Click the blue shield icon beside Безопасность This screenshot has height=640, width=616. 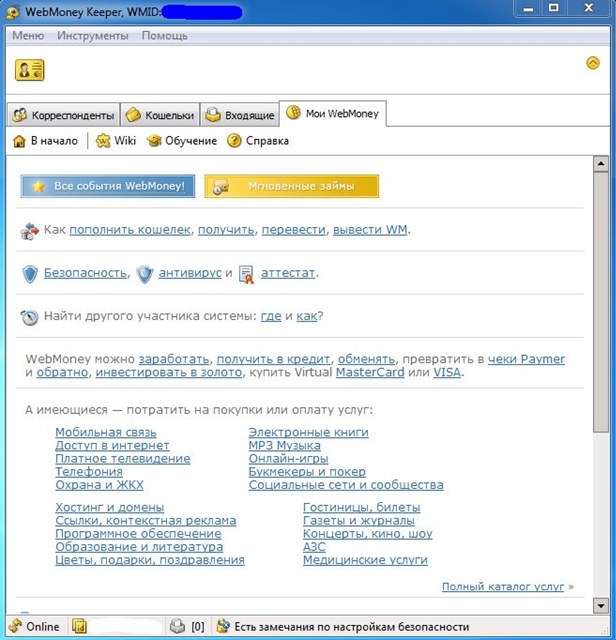30,274
